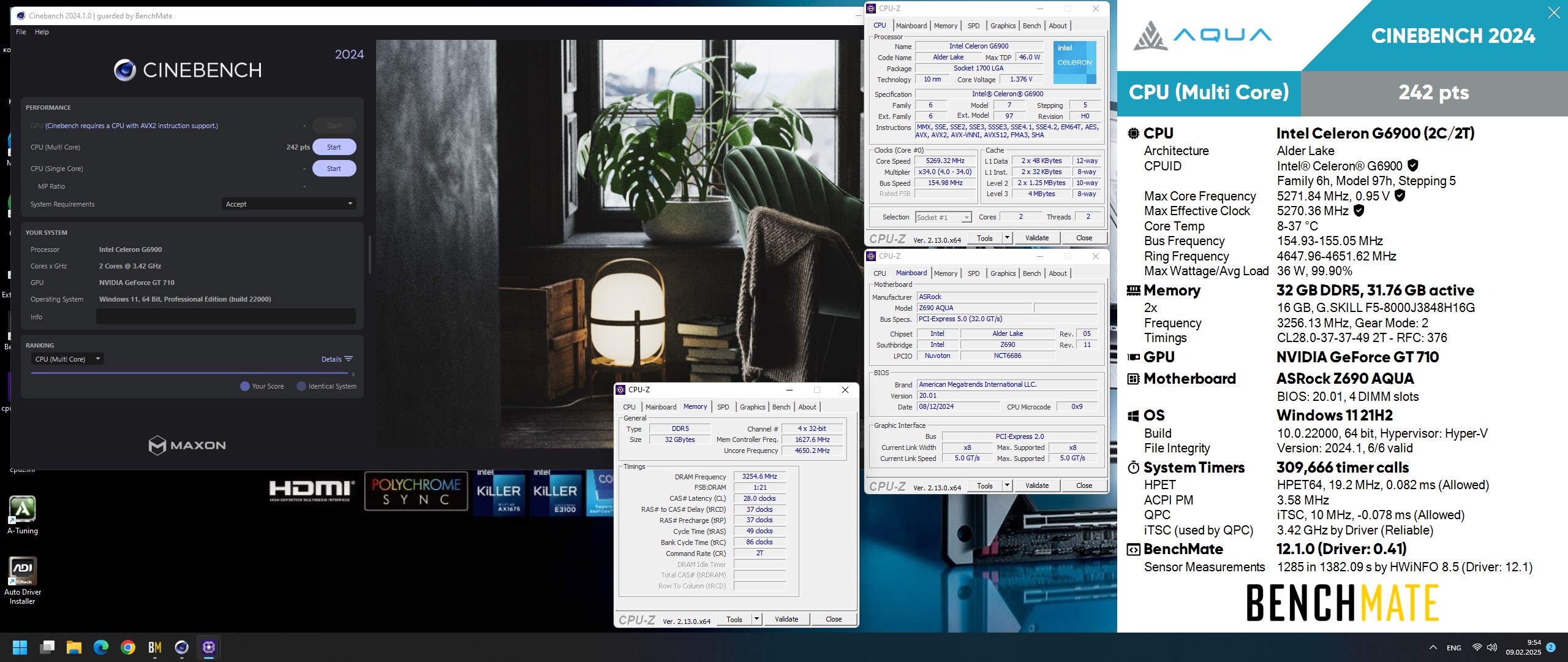Expand Tools arrow in Memory CPU-Z
The width and height of the screenshot is (1568, 662).
(x=756, y=619)
